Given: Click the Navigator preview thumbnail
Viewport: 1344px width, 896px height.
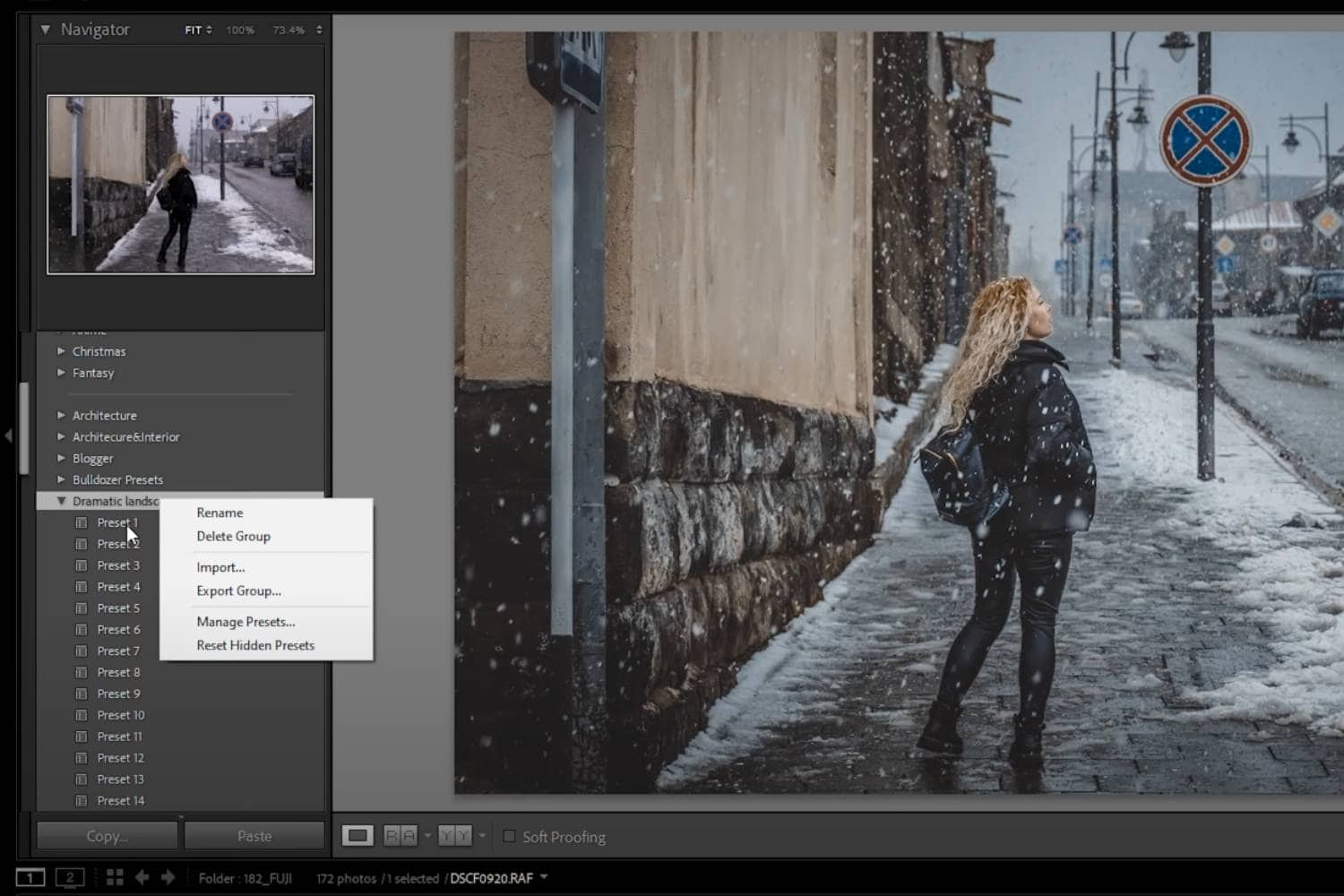Looking at the screenshot, I should tap(179, 183).
